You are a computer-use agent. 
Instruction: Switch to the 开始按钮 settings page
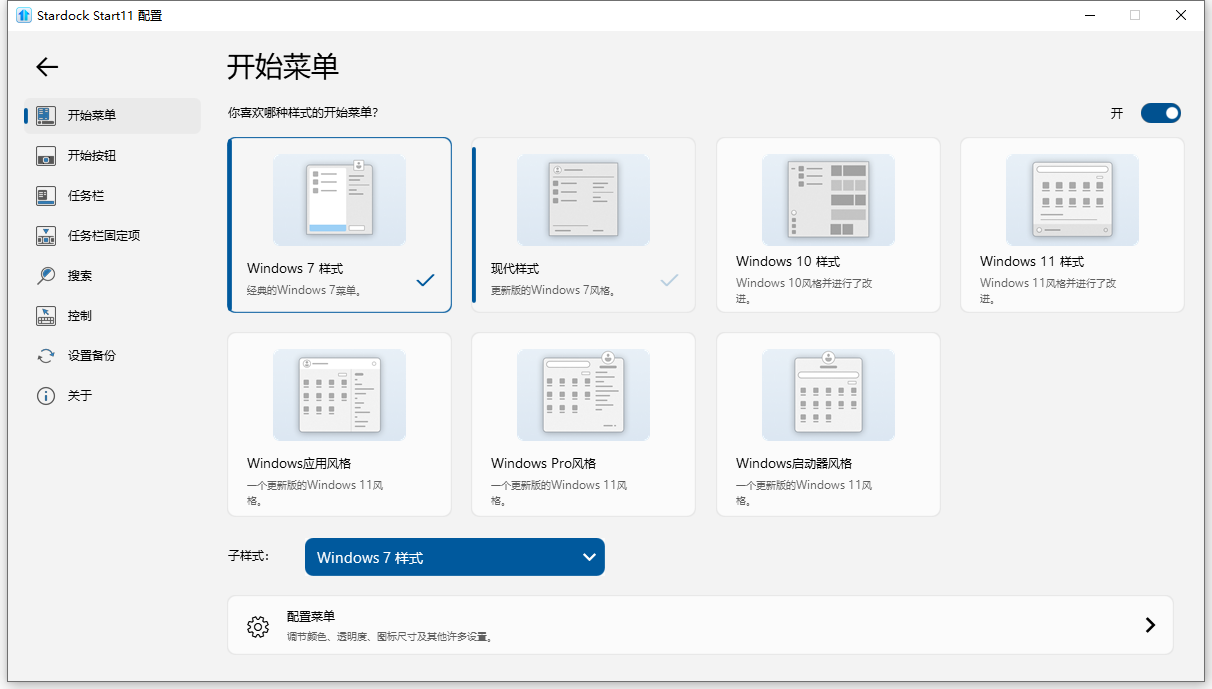coord(80,155)
